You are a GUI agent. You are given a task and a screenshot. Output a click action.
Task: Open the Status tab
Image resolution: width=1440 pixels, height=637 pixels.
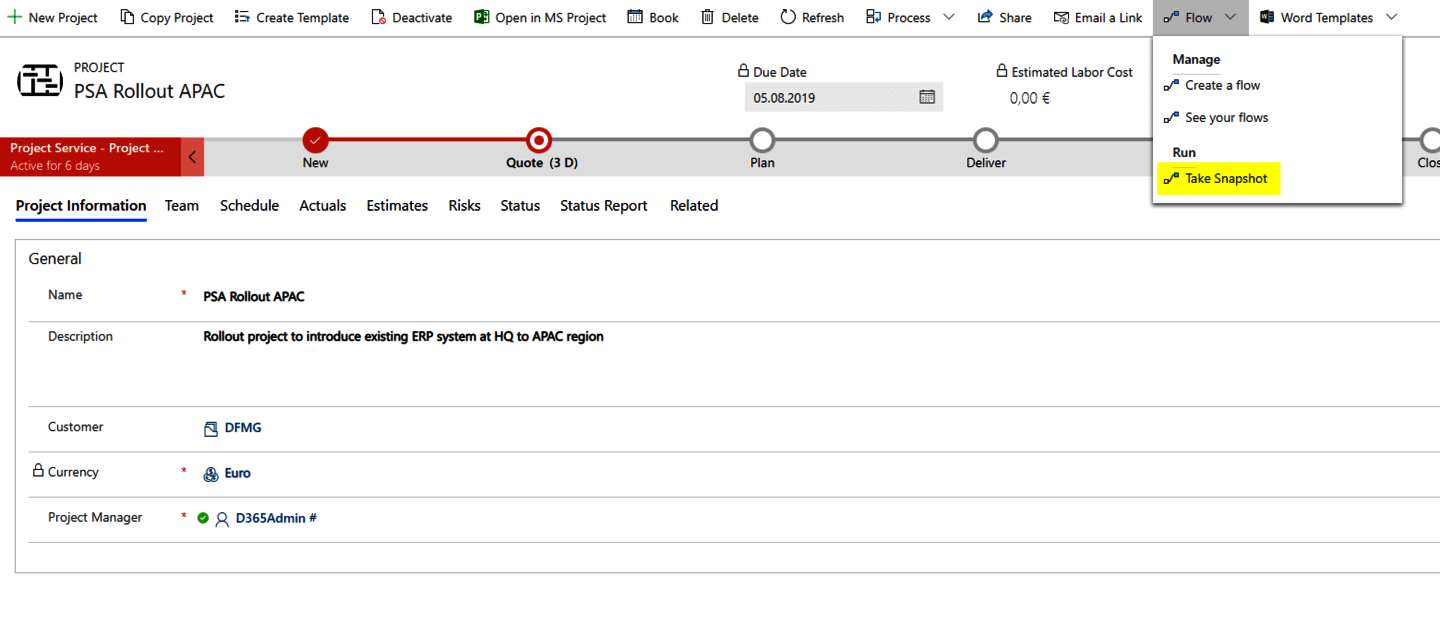pyautogui.click(x=520, y=206)
